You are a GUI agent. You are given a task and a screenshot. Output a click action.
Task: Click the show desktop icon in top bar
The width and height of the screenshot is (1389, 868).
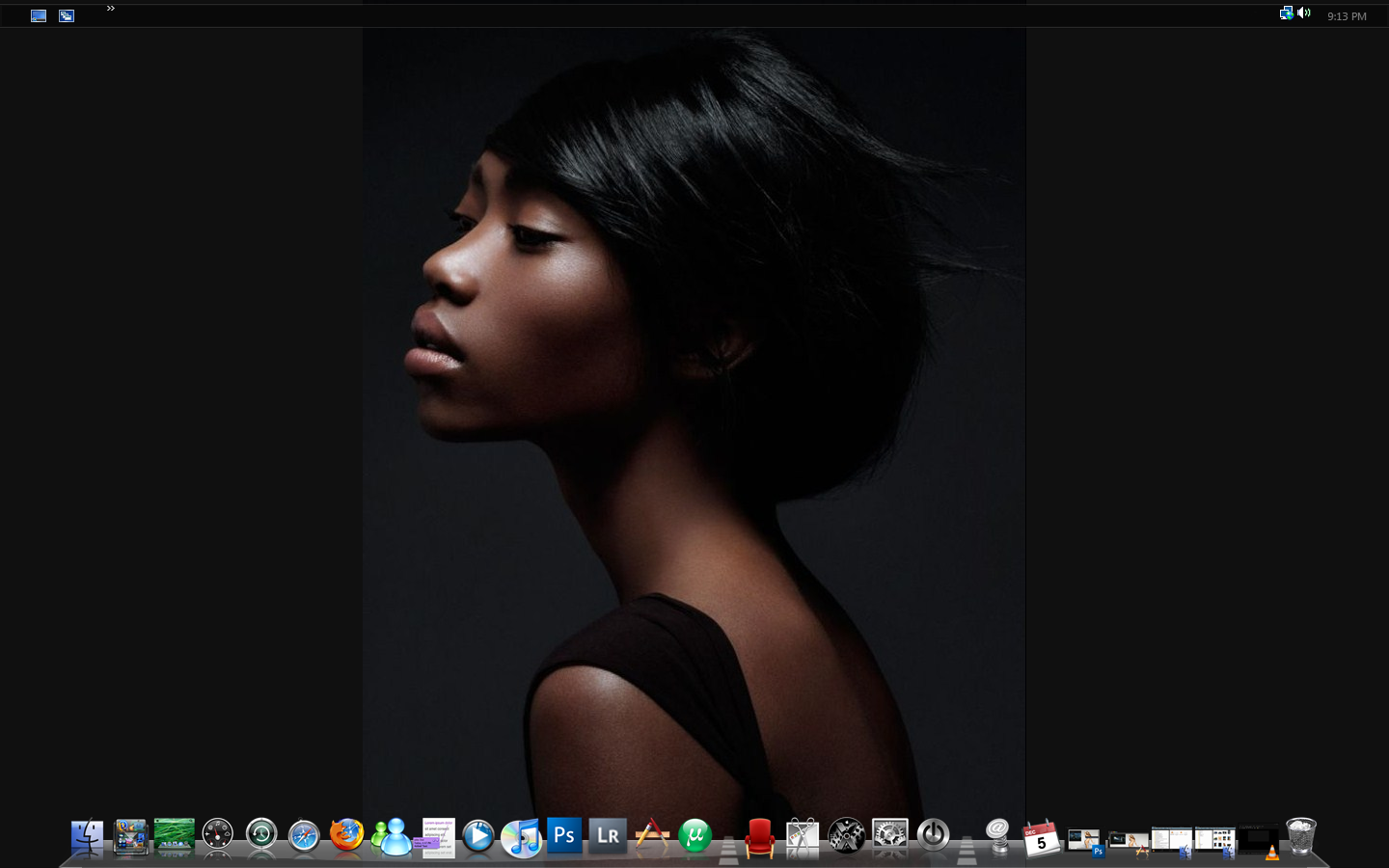coord(39,15)
